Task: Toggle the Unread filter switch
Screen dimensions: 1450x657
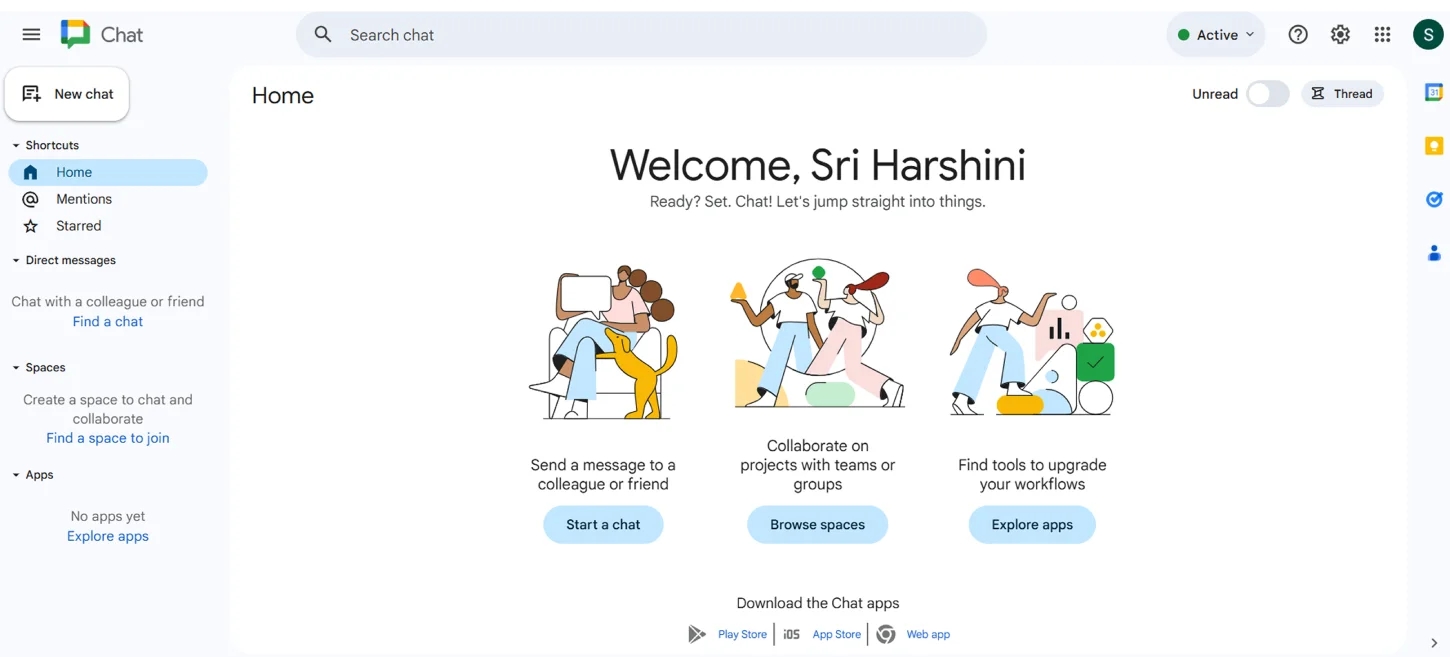Action: (1266, 93)
